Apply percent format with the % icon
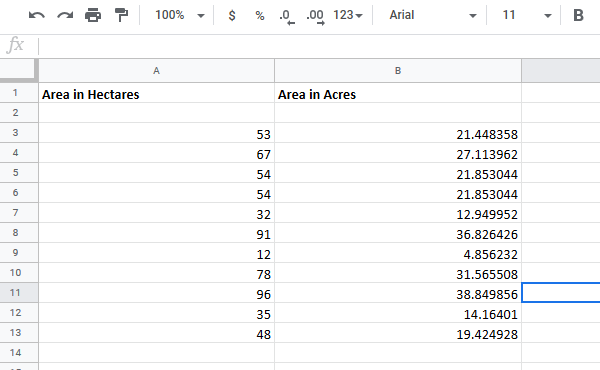600x370 pixels. pos(260,15)
